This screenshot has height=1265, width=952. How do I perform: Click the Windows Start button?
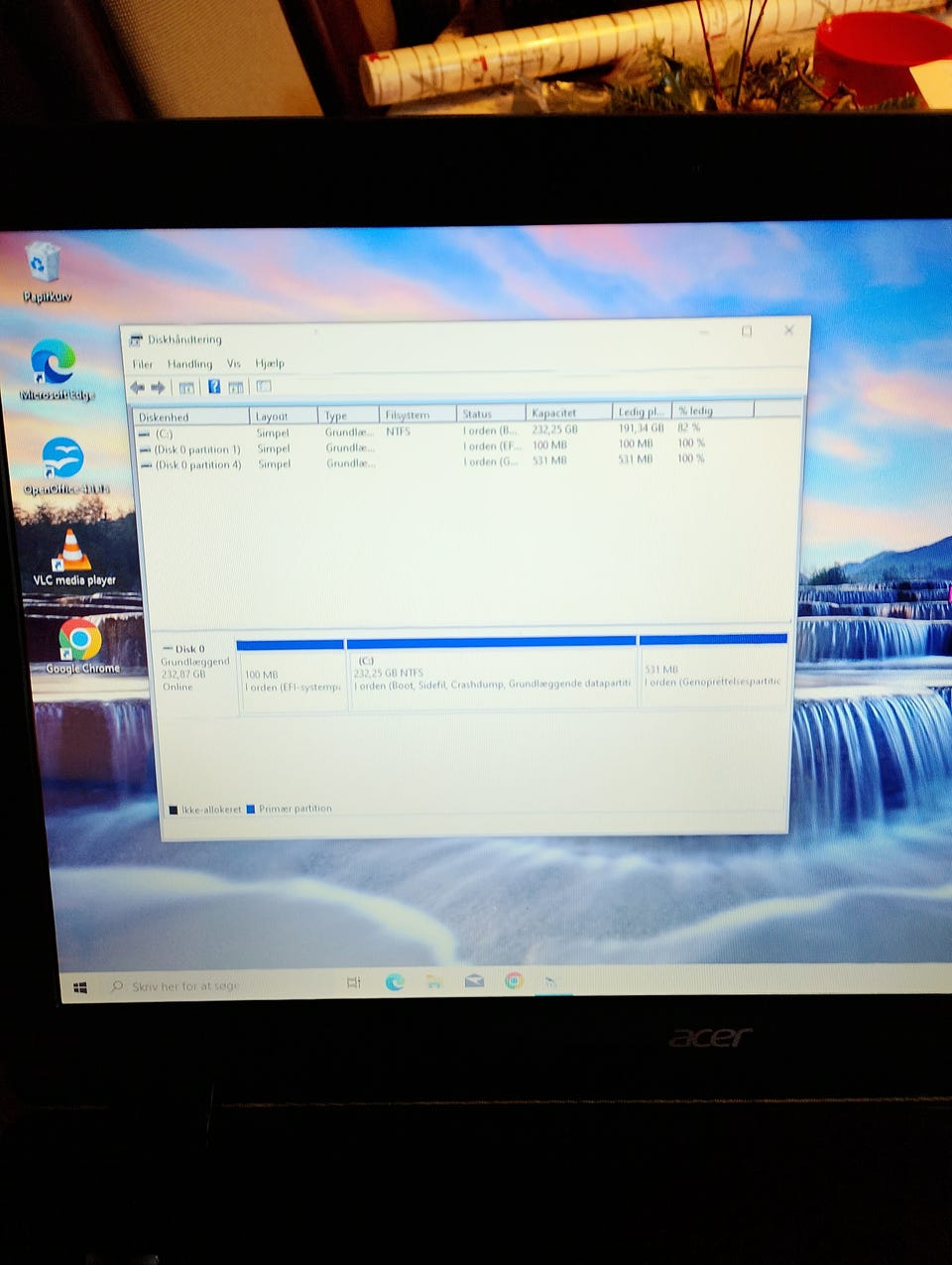81,987
